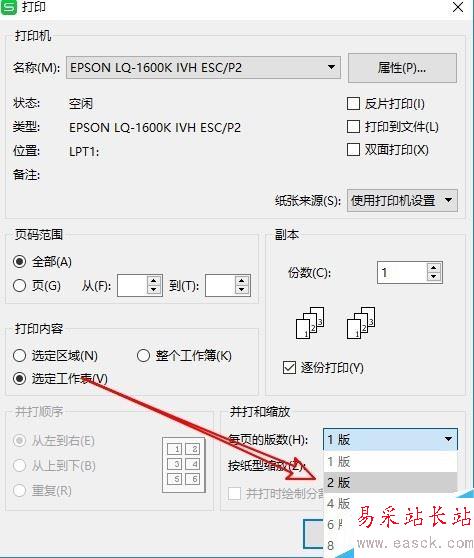Enable the 反片打印(I) checkbox

tap(353, 104)
